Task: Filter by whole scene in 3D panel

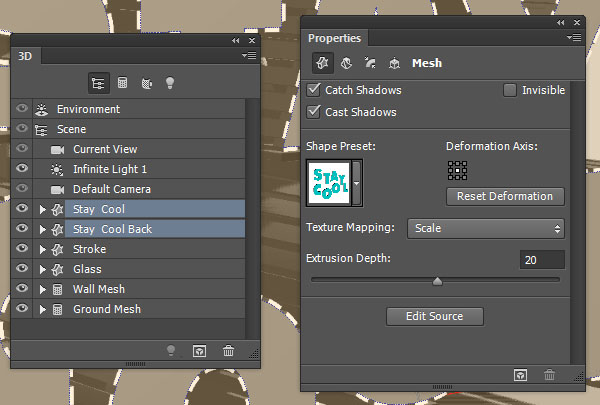Action: (x=99, y=83)
